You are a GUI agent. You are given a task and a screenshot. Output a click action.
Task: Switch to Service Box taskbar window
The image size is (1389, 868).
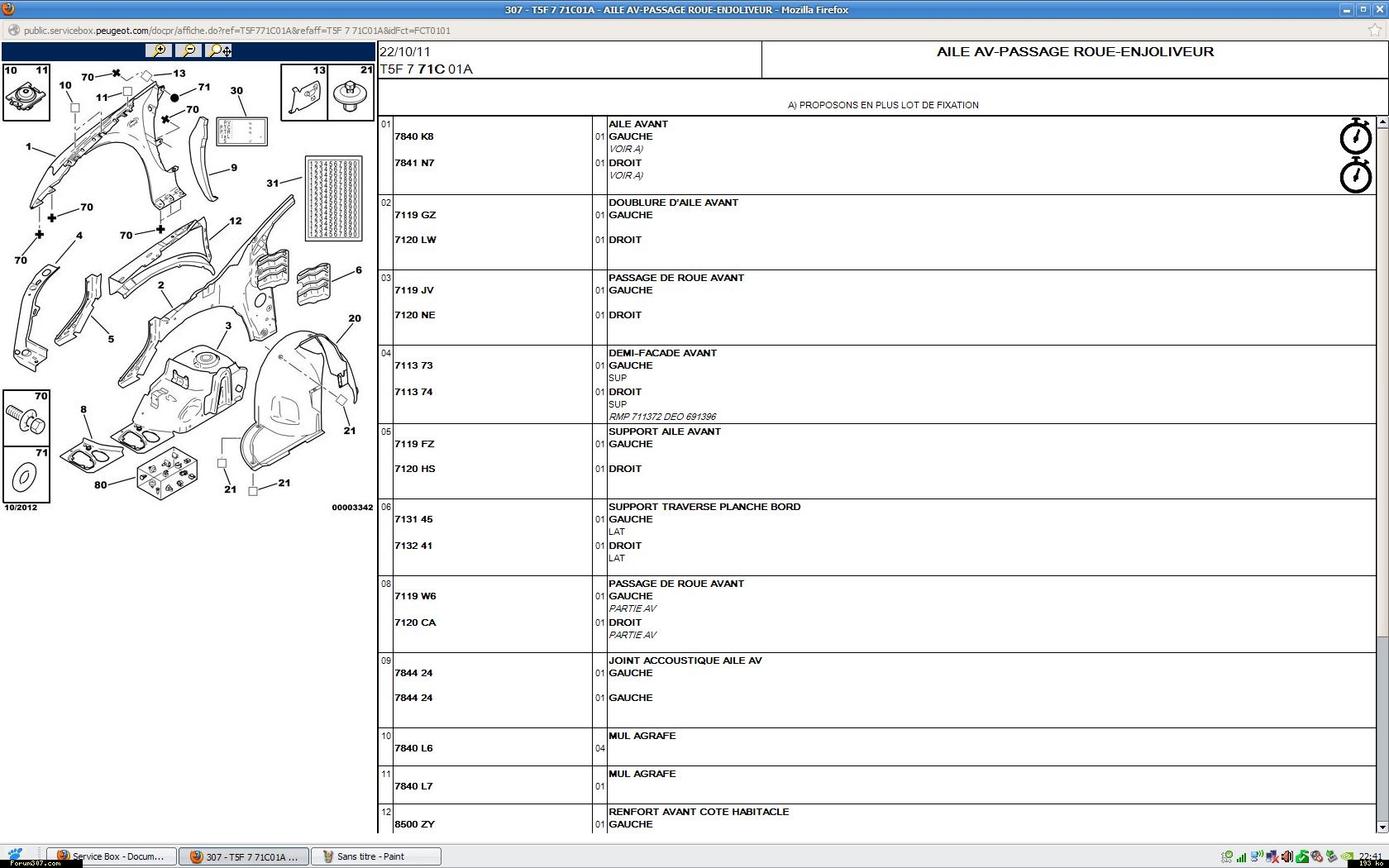click(x=112, y=856)
